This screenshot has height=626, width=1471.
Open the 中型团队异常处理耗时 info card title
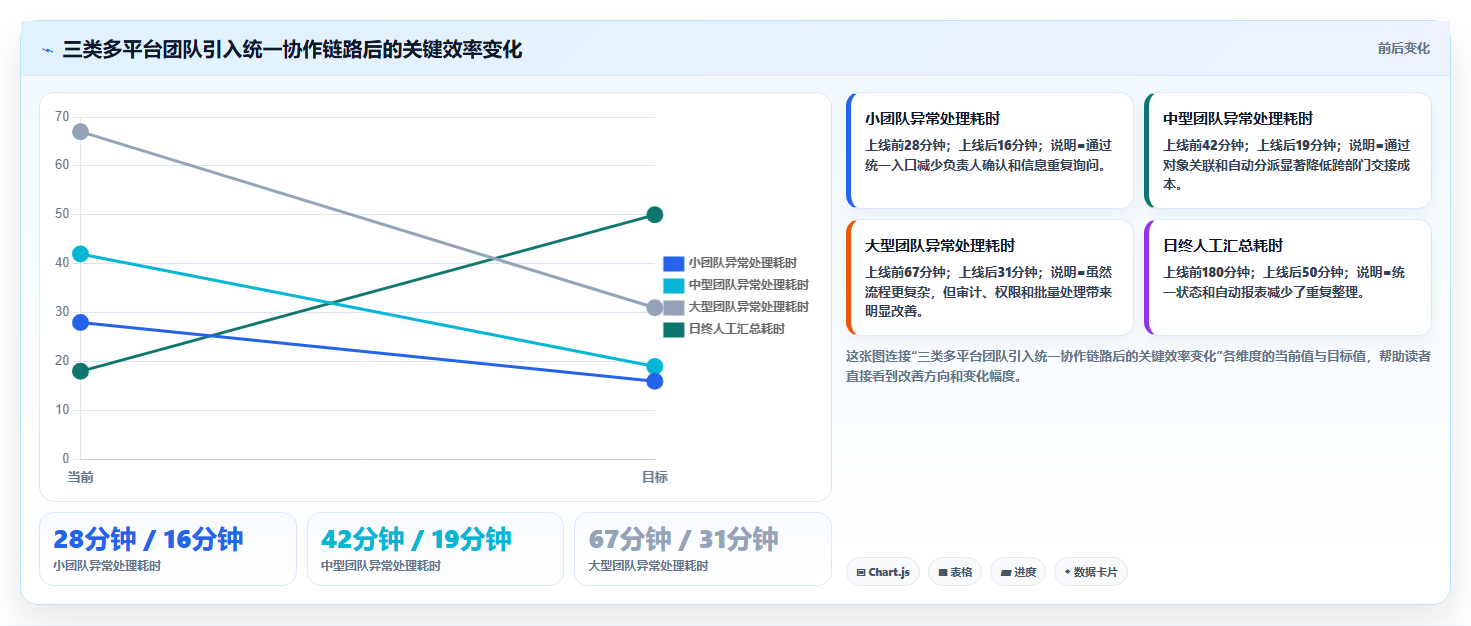point(1238,118)
